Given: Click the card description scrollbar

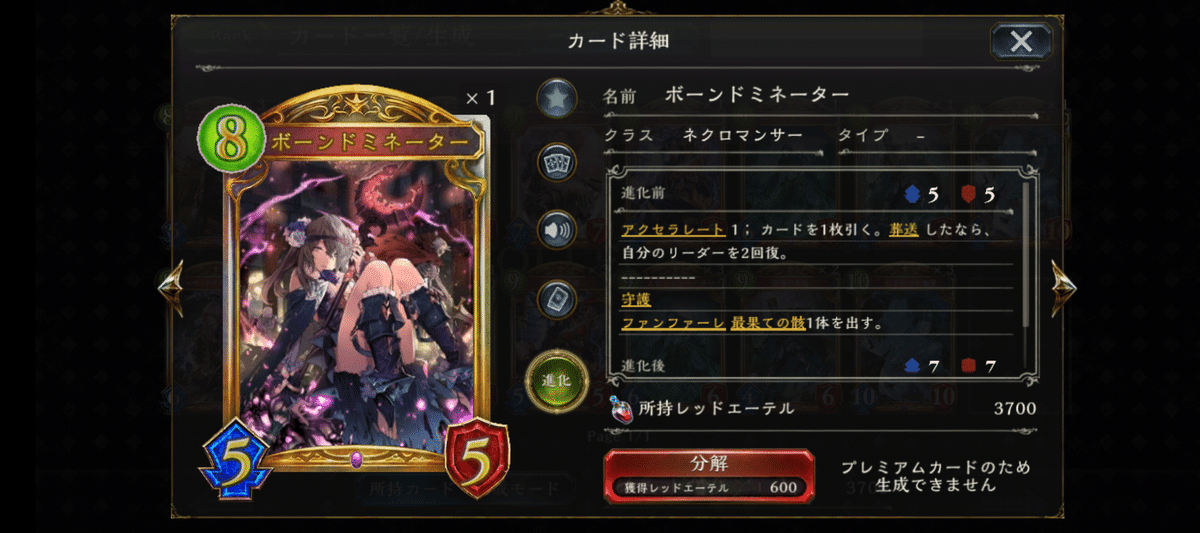Looking at the screenshot, I should [1026, 255].
